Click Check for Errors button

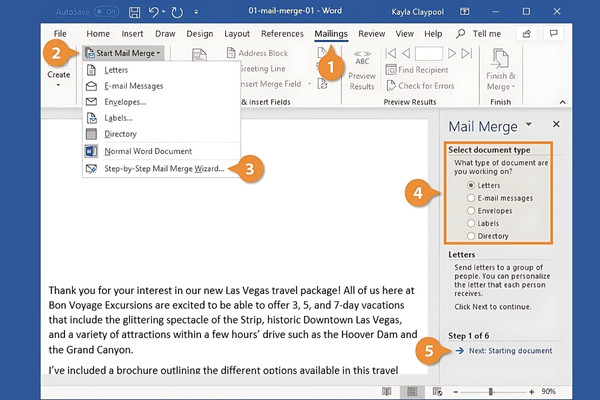pos(420,86)
